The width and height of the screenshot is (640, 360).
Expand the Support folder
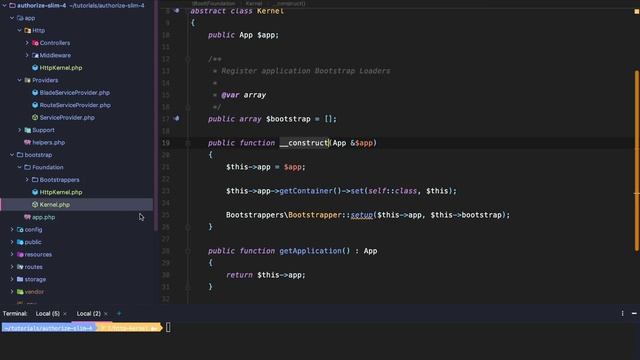pyautogui.click(x=19, y=130)
